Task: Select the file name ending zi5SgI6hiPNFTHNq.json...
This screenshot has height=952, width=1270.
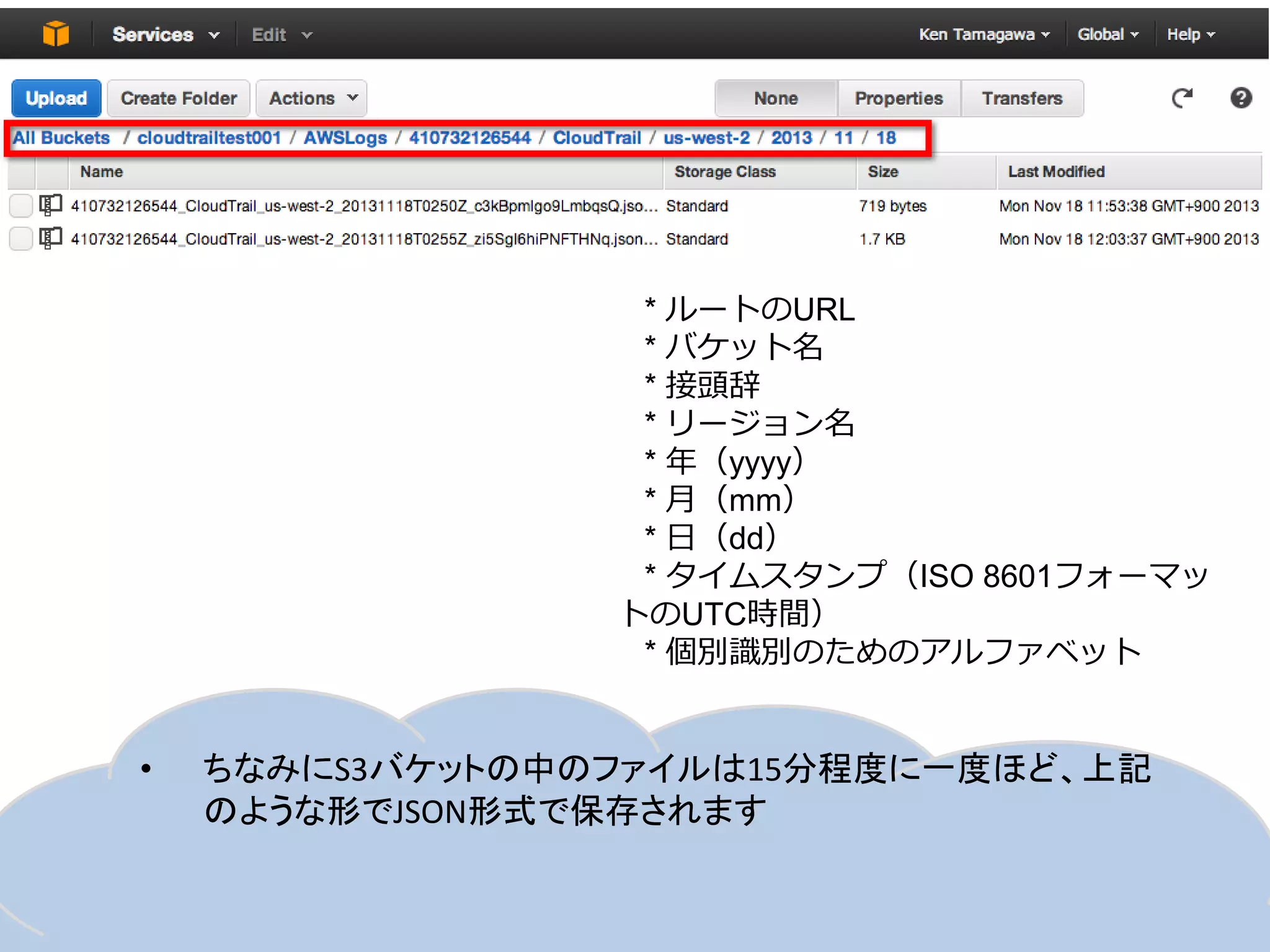Action: tap(364, 239)
